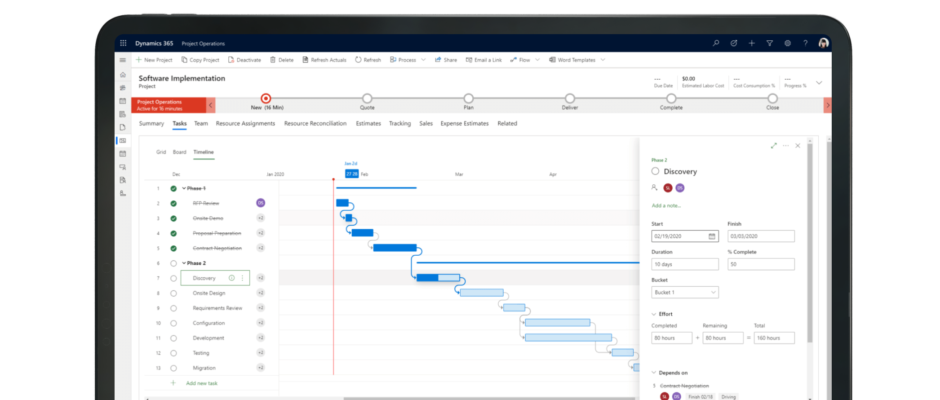Click the search magnifier icon in header
The image size is (940, 400).
pyautogui.click(x=716, y=43)
